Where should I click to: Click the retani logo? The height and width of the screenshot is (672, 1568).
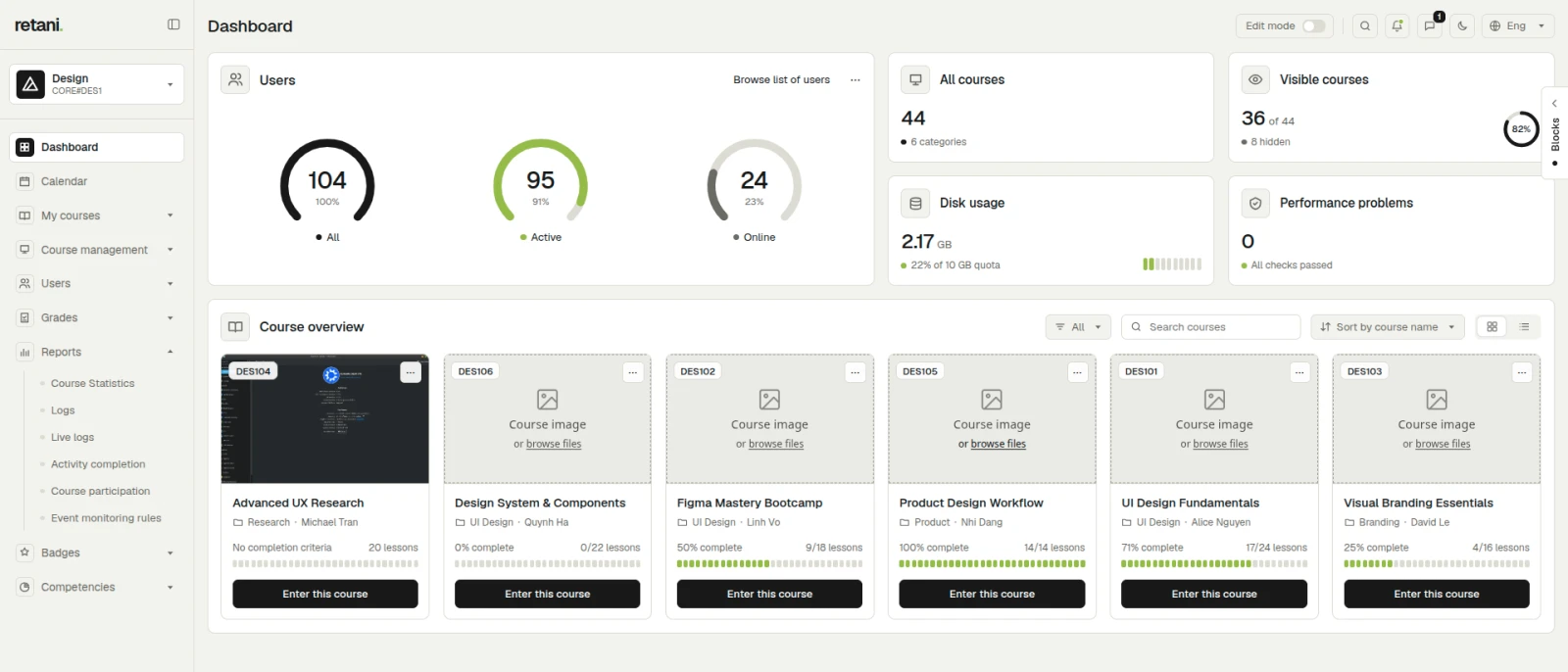point(38,24)
